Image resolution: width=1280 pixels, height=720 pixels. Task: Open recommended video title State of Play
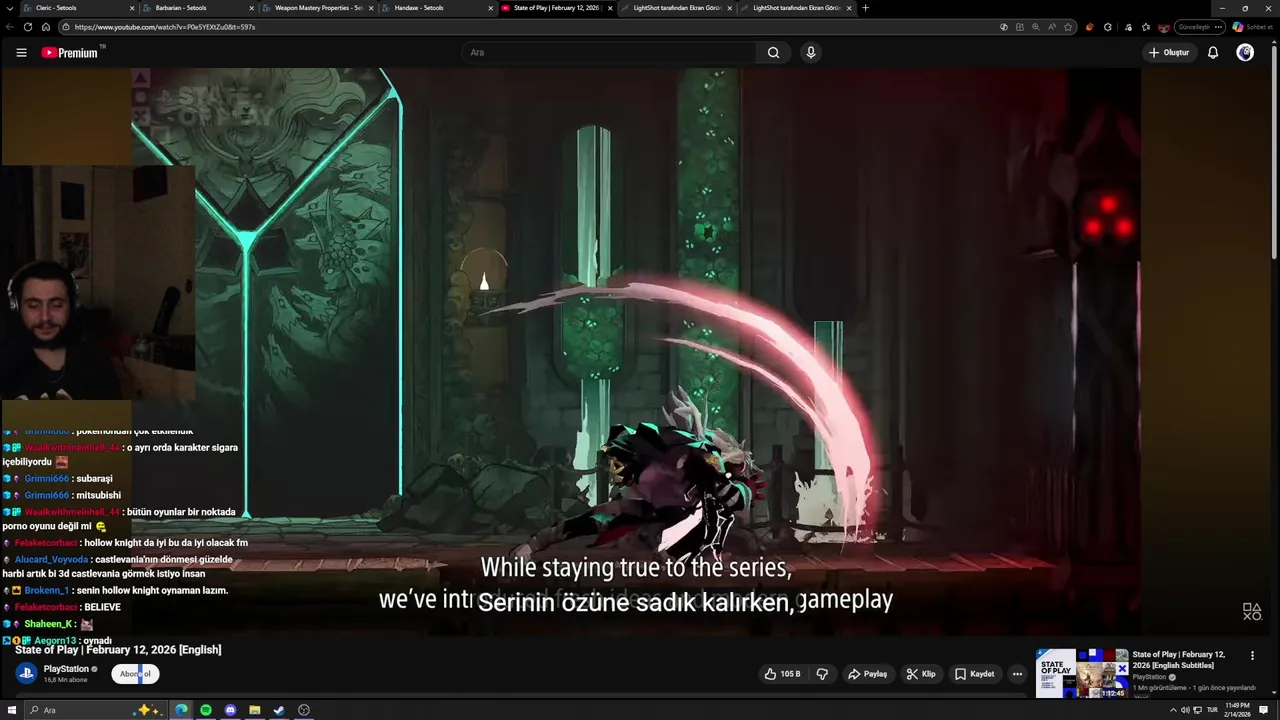(x=1179, y=659)
